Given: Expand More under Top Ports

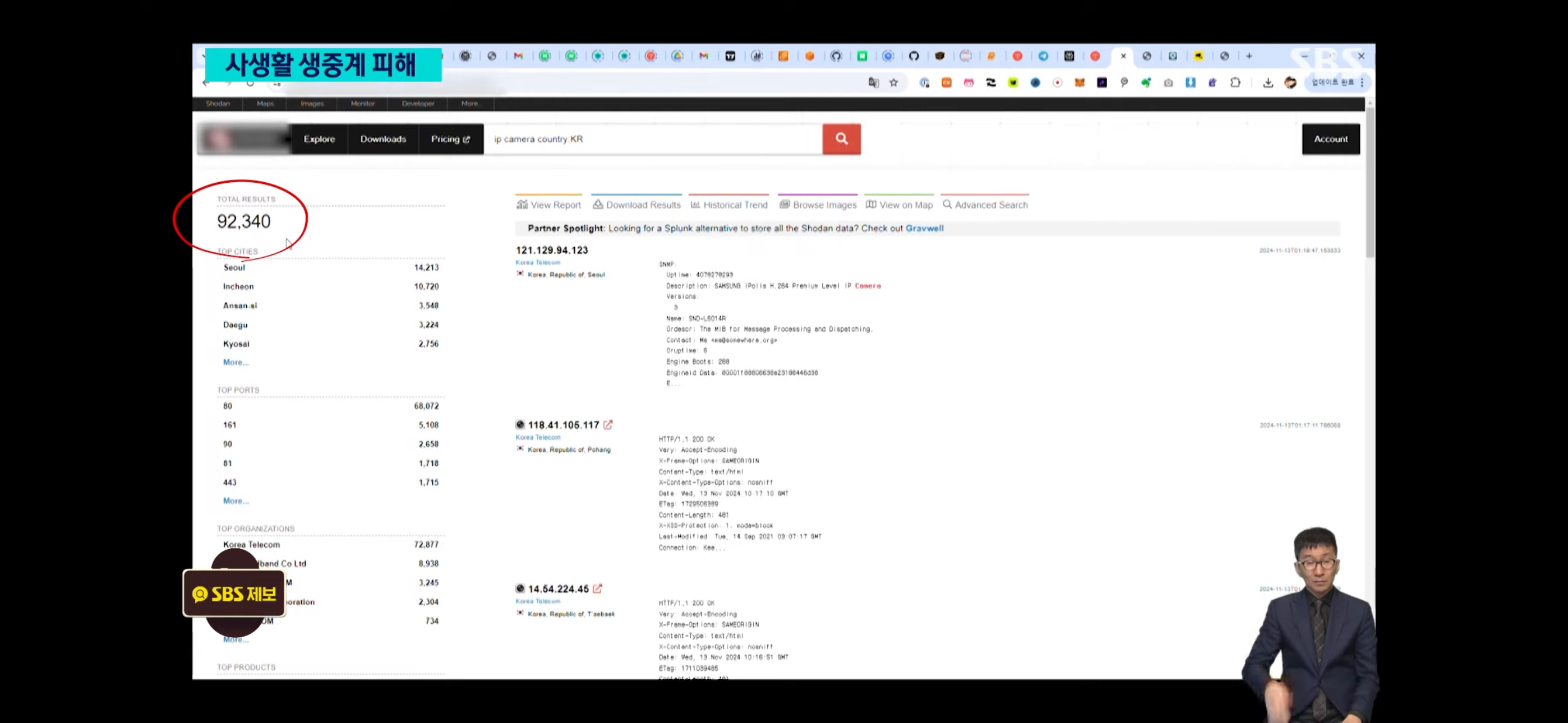Looking at the screenshot, I should click(x=236, y=501).
